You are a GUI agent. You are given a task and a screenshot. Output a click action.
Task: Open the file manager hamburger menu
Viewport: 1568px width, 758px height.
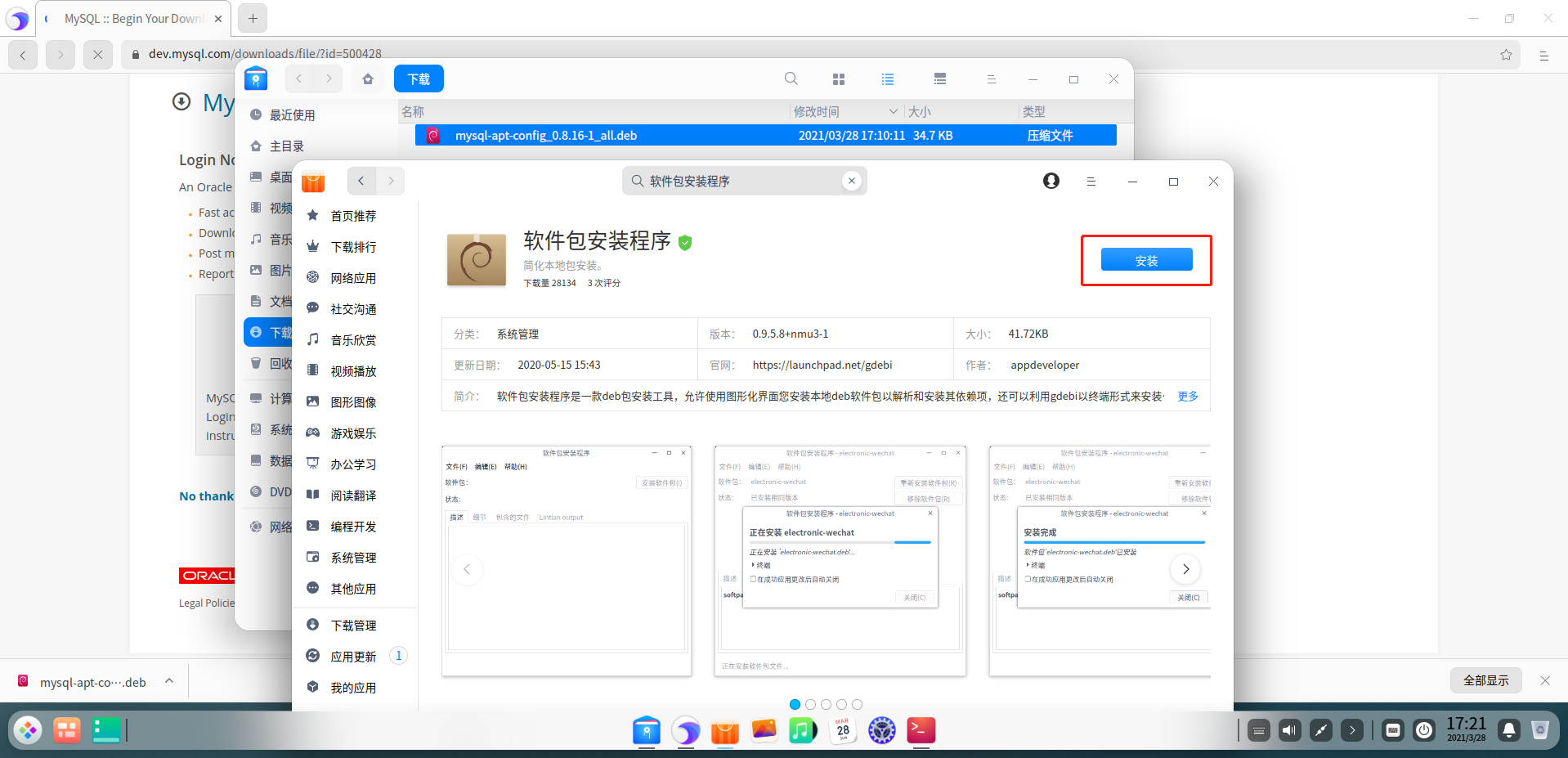[991, 79]
